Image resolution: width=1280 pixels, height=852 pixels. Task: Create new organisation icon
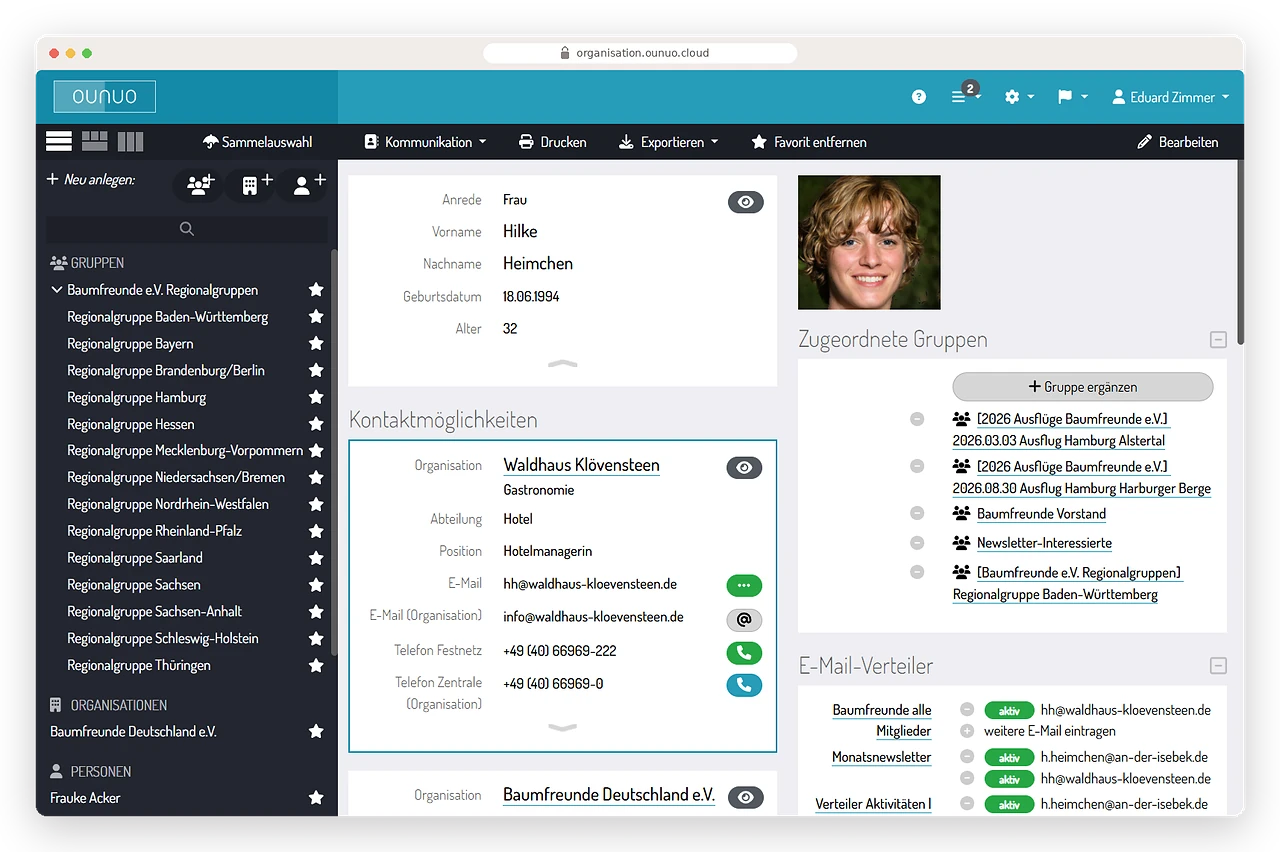click(x=250, y=185)
